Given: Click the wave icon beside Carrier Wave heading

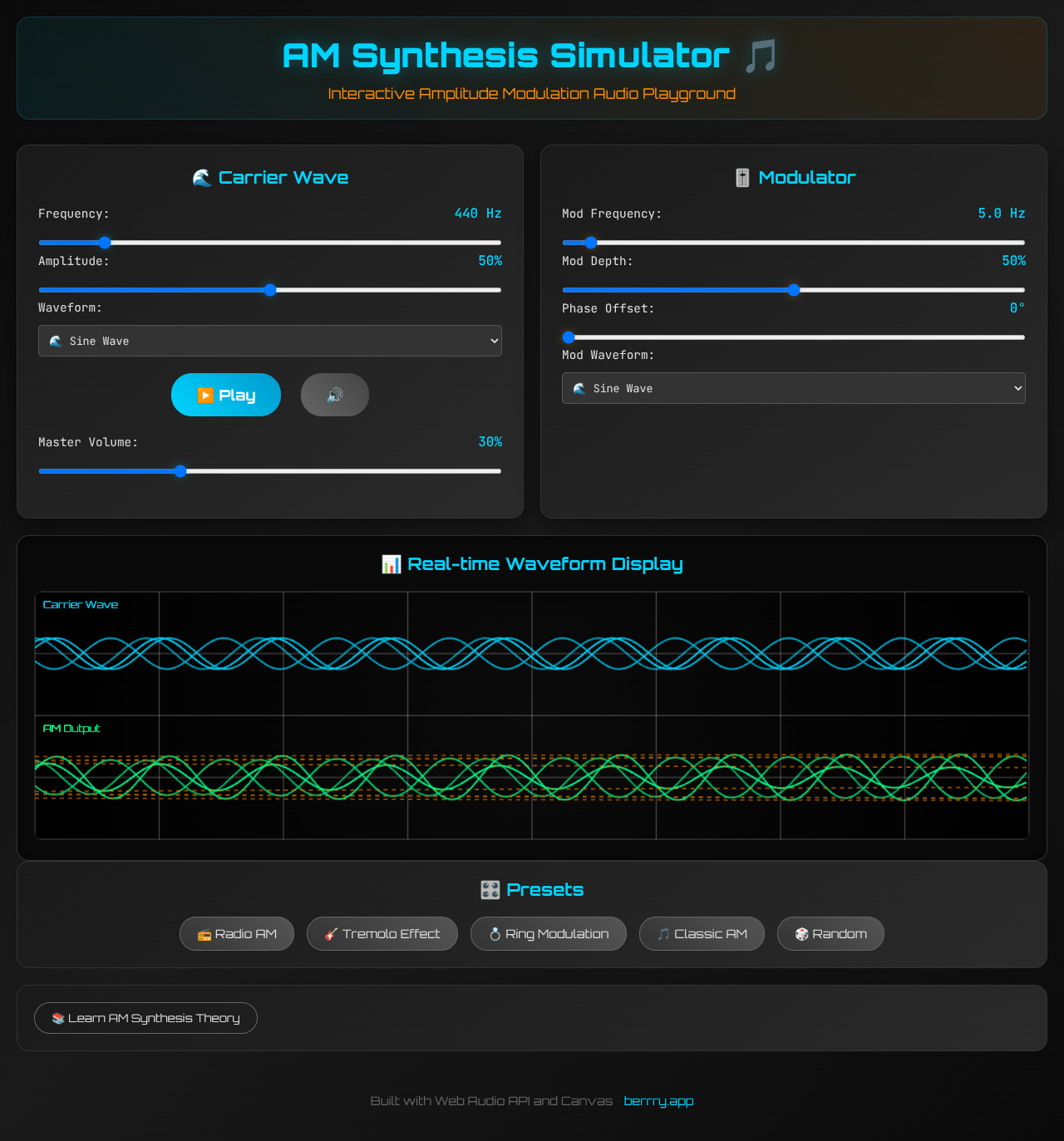Looking at the screenshot, I should tap(200, 177).
